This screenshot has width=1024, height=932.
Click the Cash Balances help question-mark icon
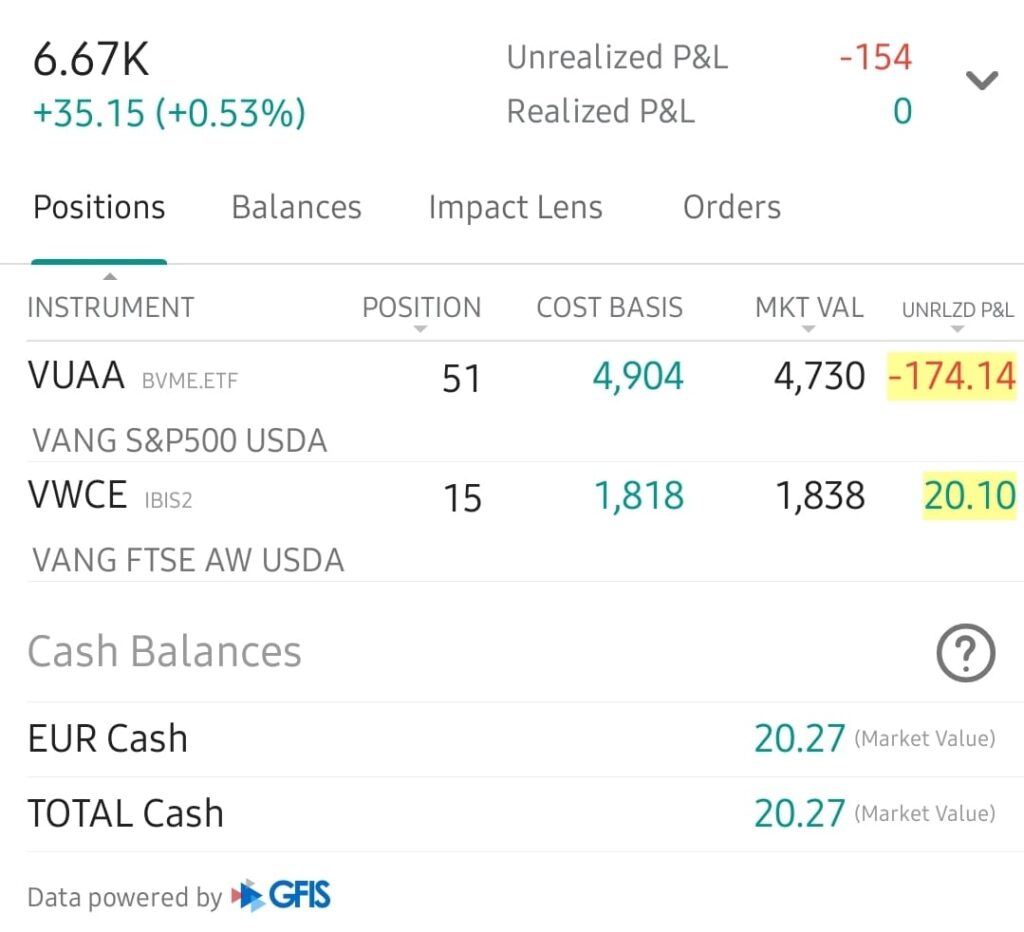tap(965, 654)
